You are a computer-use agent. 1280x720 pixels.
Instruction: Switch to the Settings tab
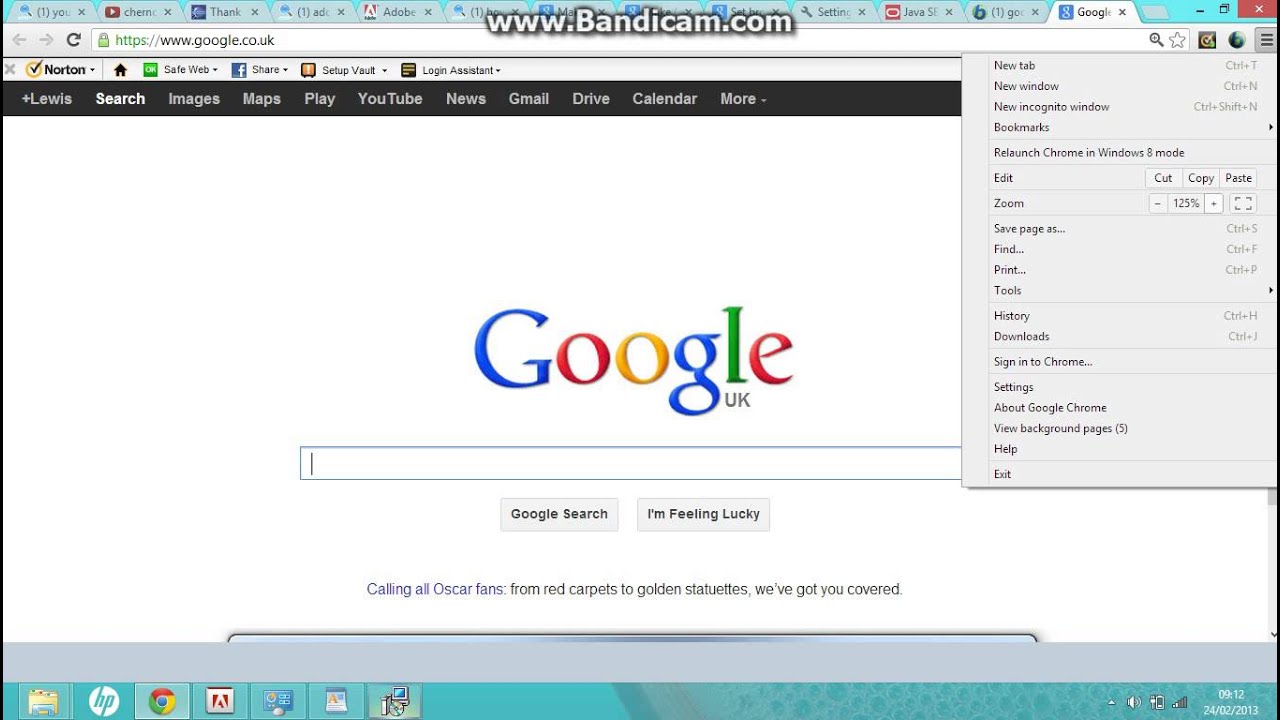[x=833, y=12]
